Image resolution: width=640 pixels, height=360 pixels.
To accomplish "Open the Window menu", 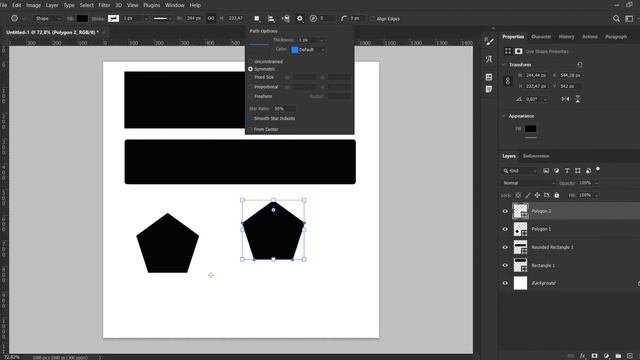I will pyautogui.click(x=175, y=5).
